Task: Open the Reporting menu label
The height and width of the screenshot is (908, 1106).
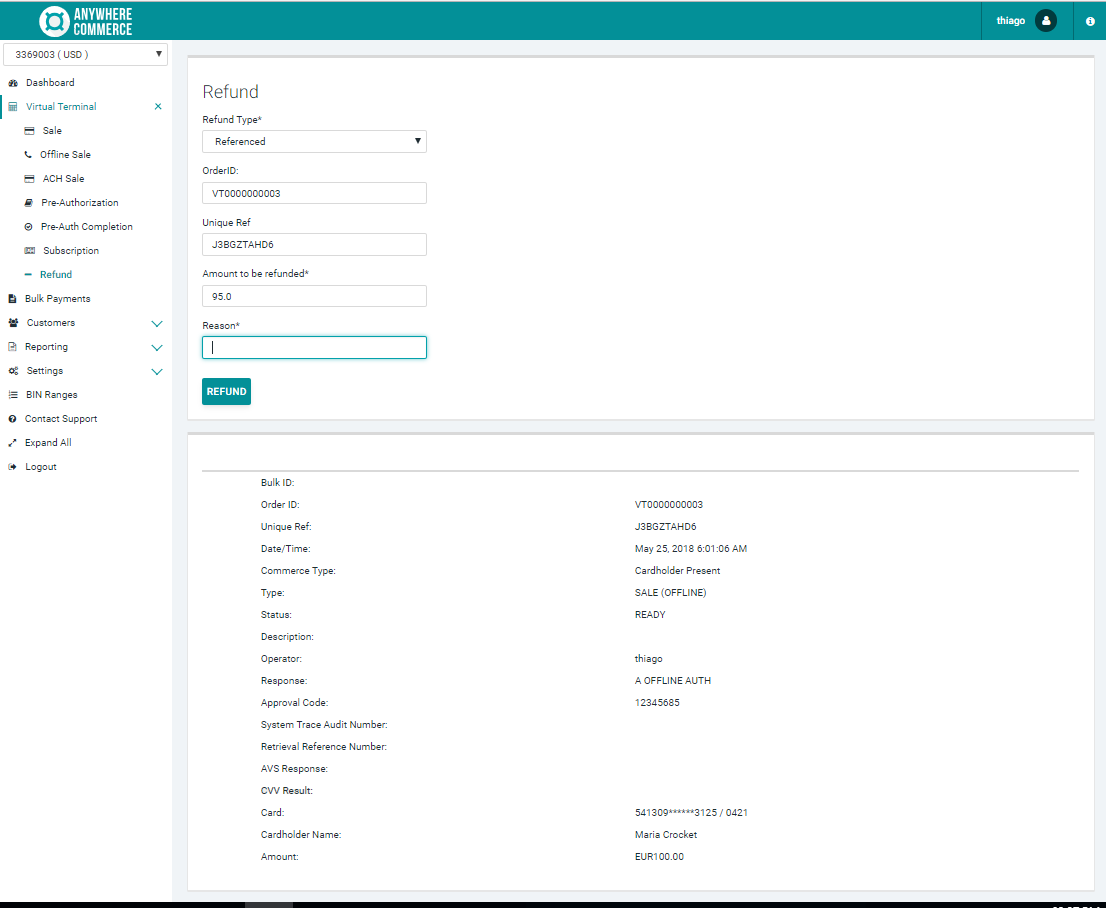Action: point(47,346)
